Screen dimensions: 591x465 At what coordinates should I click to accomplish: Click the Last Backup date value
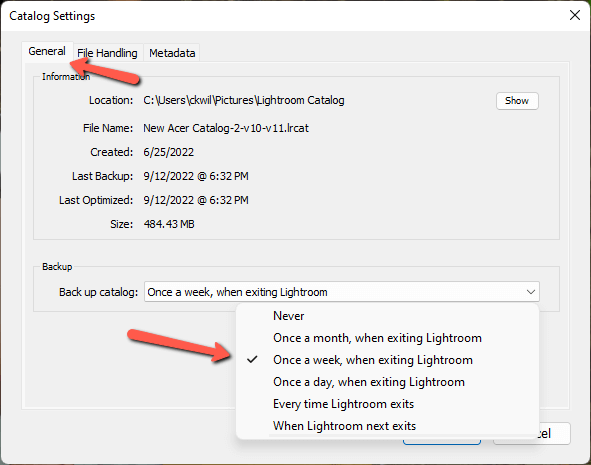tap(196, 176)
